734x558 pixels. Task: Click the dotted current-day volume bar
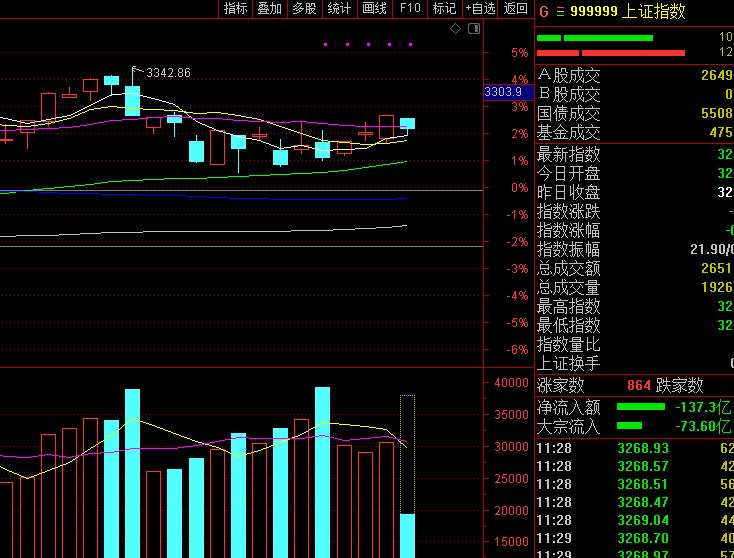point(408,455)
